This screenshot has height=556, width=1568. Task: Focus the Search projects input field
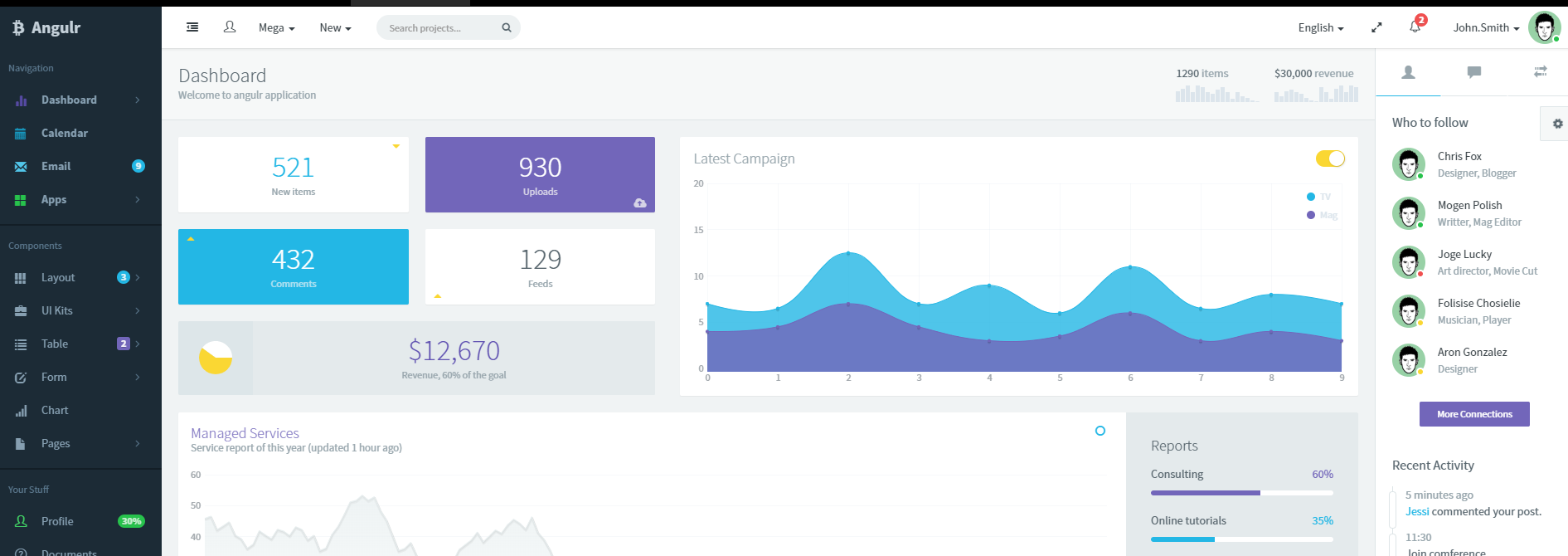[x=439, y=27]
